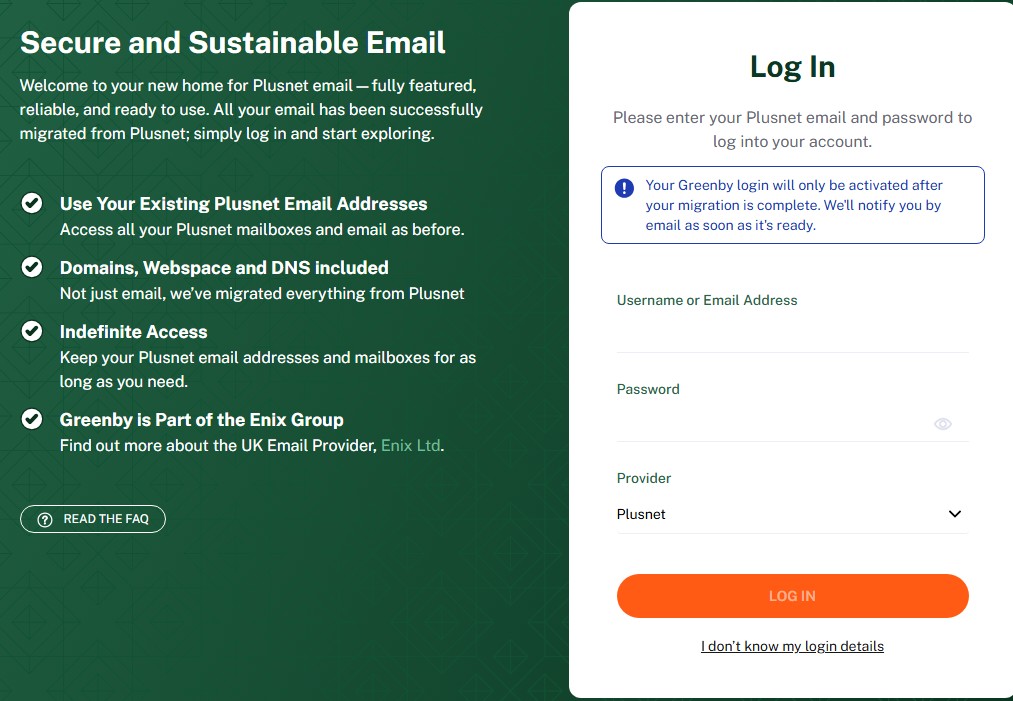The width and height of the screenshot is (1013, 701).
Task: Click the READ THE FAQ button
Action: click(93, 519)
